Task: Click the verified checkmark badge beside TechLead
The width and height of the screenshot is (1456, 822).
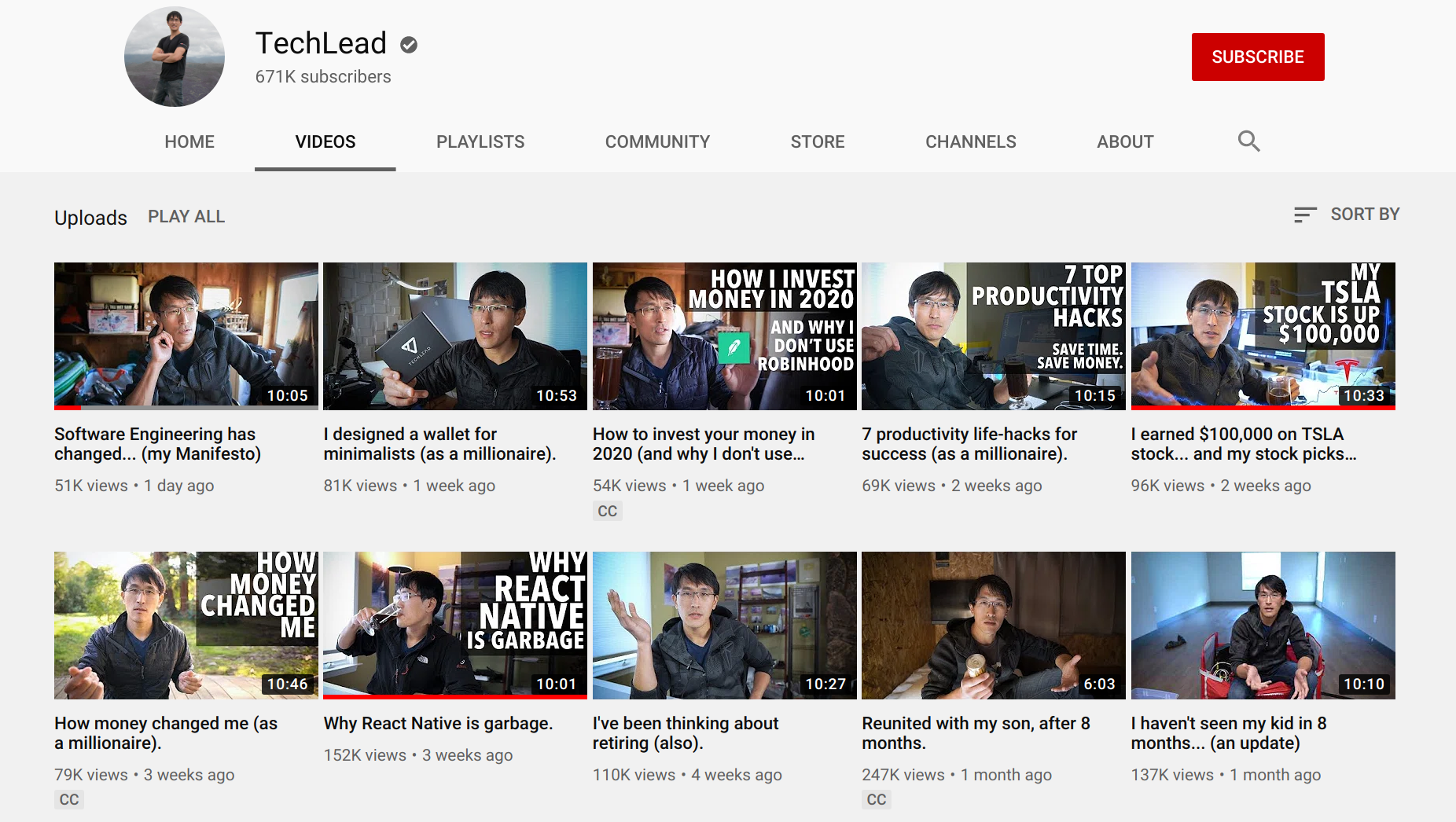Action: (x=409, y=45)
